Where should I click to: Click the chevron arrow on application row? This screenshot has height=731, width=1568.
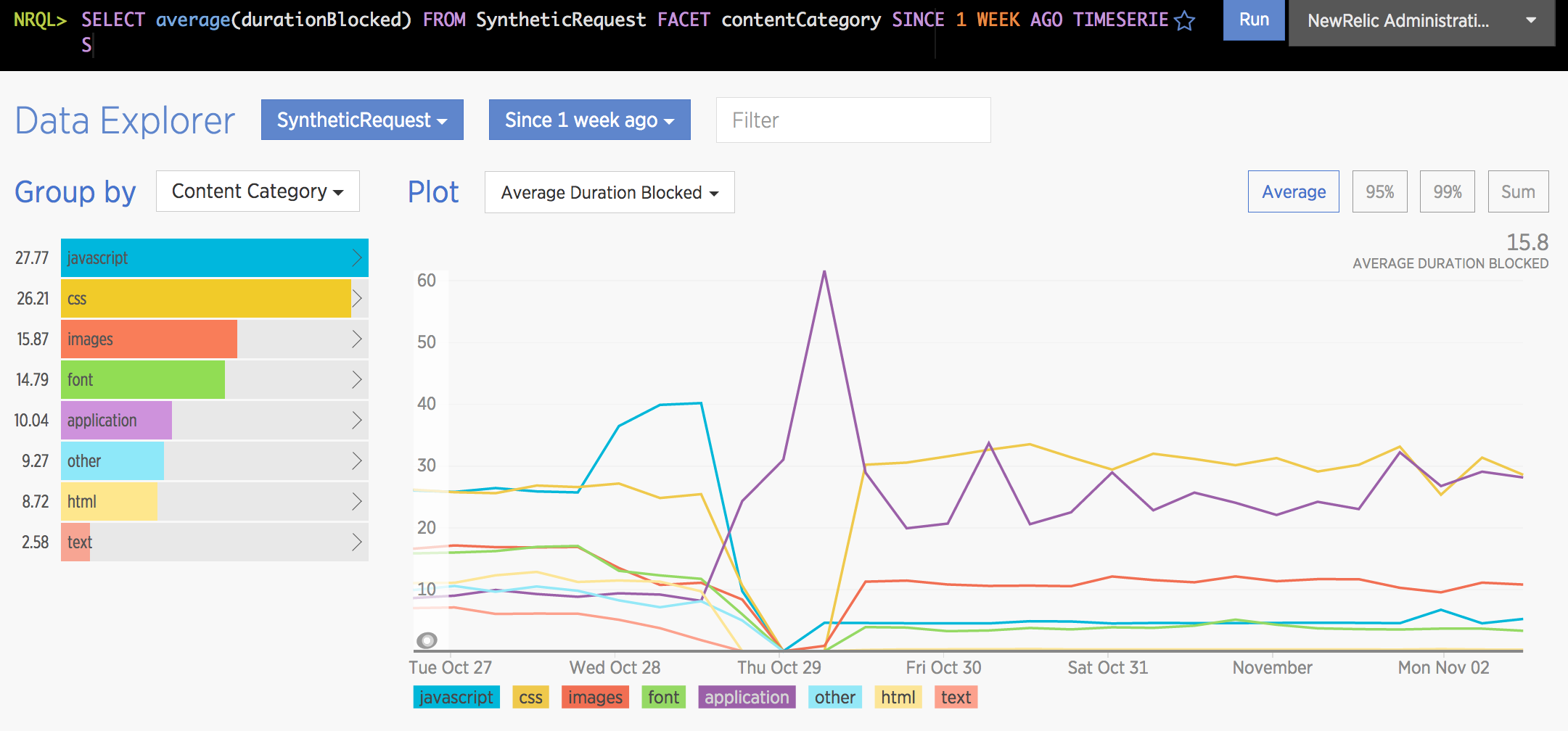tap(356, 420)
